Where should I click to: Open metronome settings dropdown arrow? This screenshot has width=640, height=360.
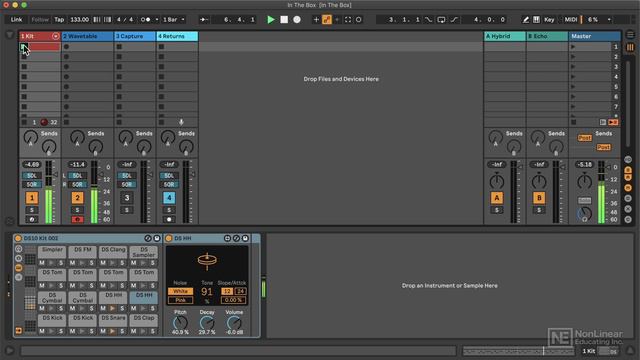click(x=157, y=20)
